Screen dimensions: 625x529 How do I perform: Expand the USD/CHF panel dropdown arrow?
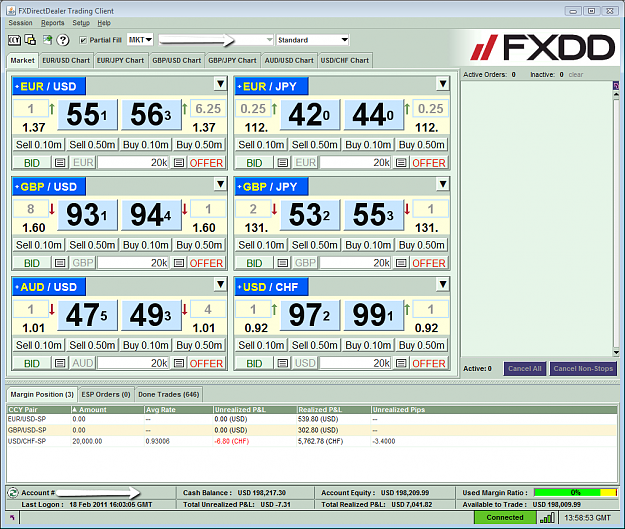tap(443, 285)
